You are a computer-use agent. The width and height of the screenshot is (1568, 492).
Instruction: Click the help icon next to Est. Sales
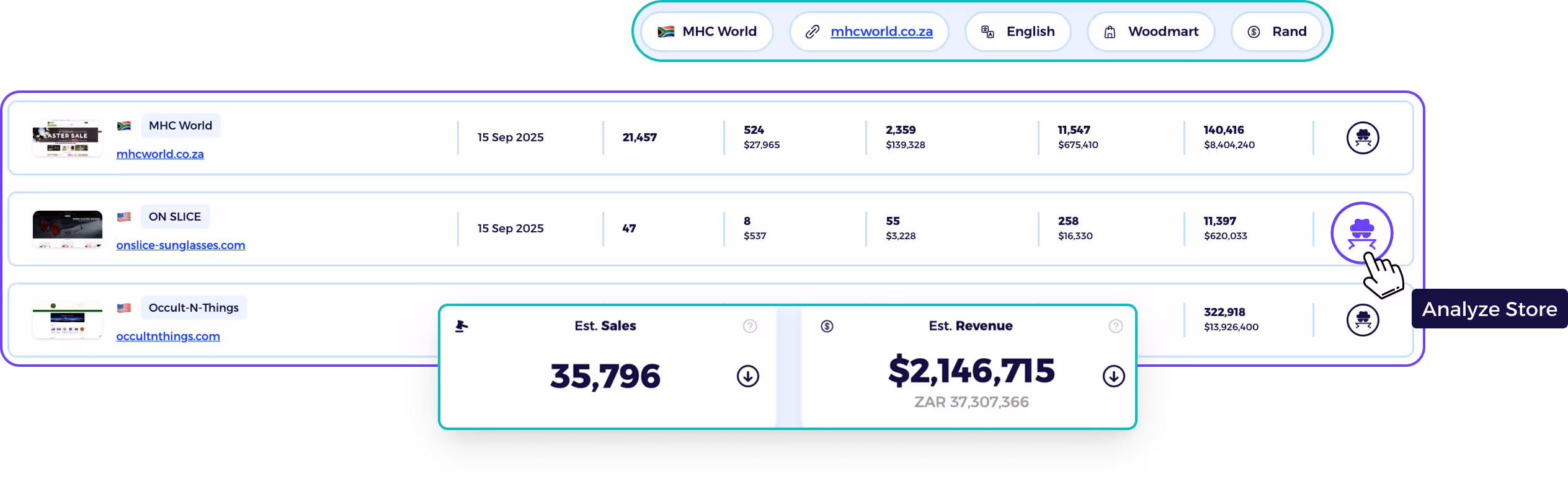tap(750, 326)
